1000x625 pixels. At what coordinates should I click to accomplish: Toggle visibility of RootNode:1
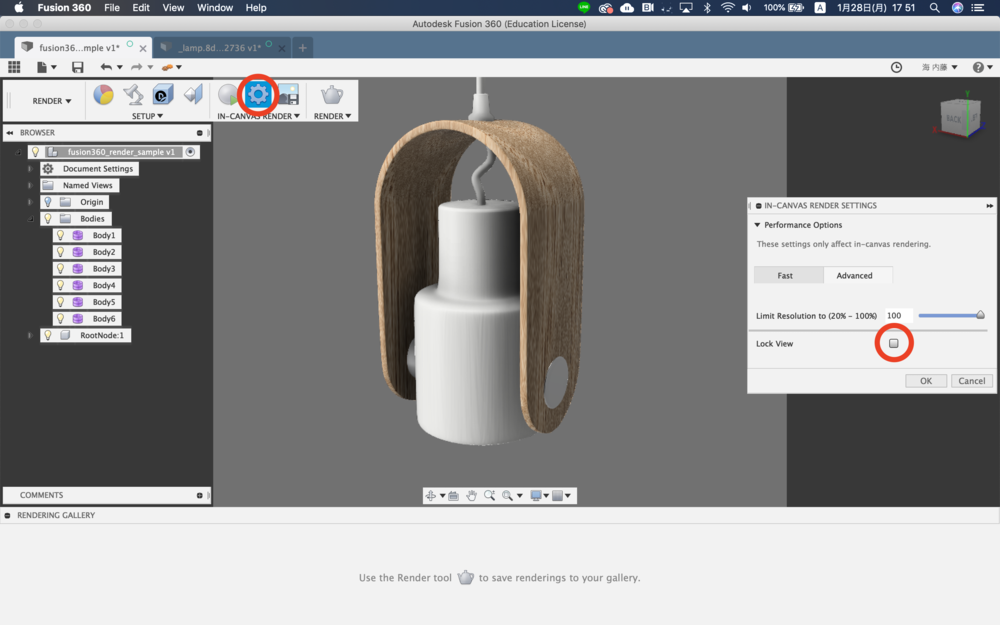point(48,335)
